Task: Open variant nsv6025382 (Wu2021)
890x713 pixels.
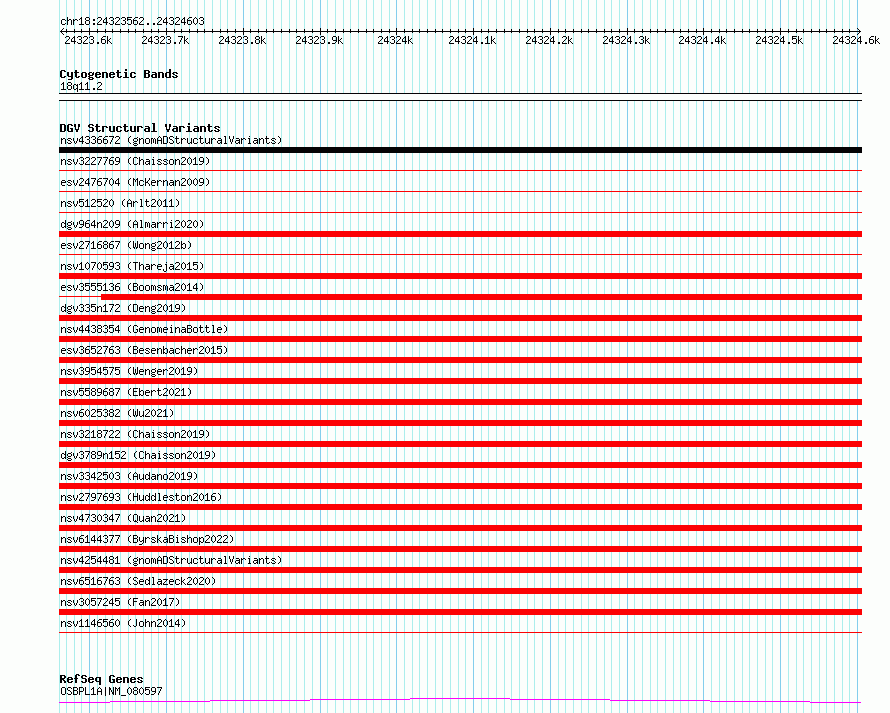Action: pos(117,413)
